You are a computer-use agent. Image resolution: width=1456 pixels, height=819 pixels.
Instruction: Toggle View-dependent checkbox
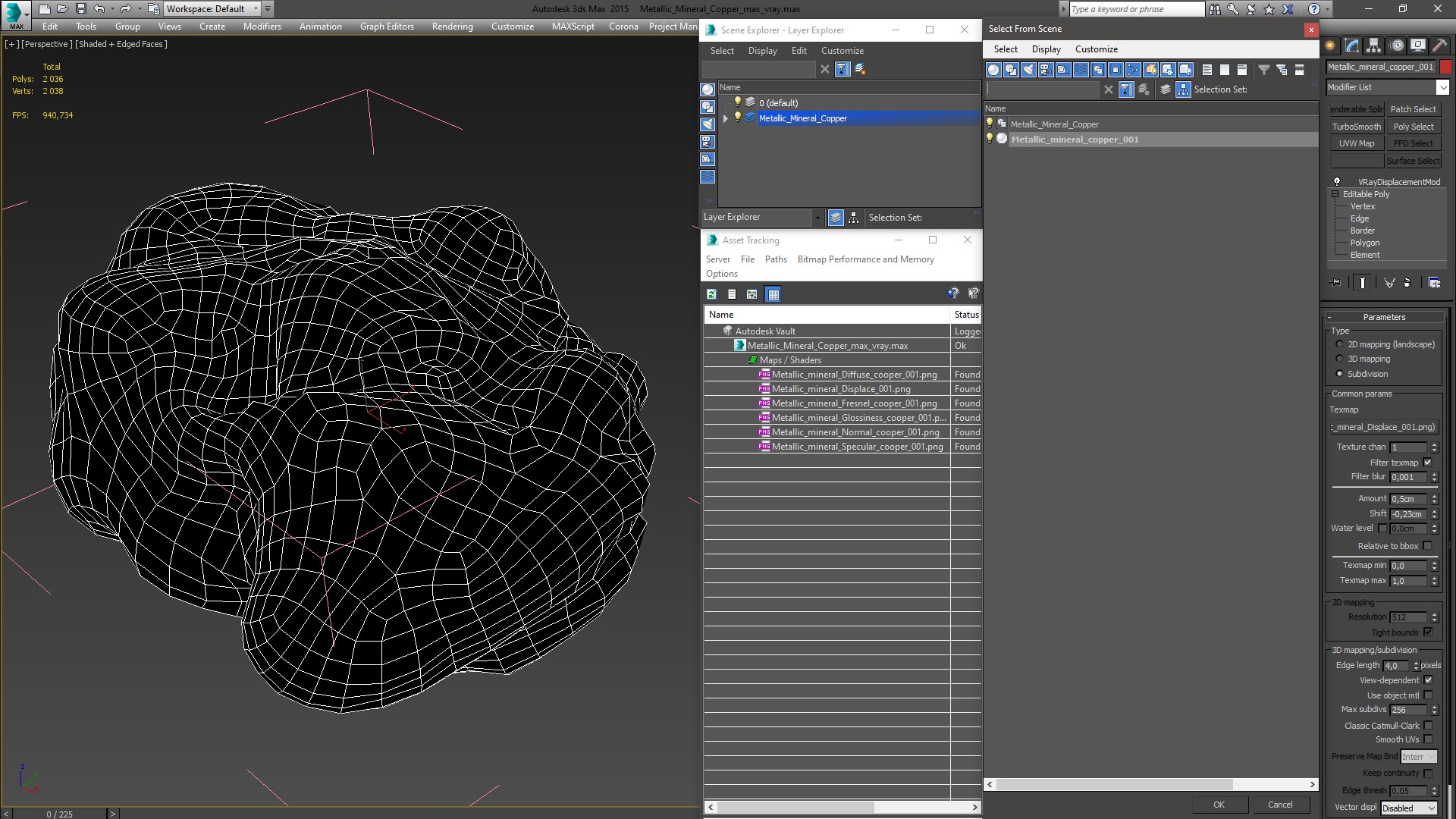click(1428, 680)
